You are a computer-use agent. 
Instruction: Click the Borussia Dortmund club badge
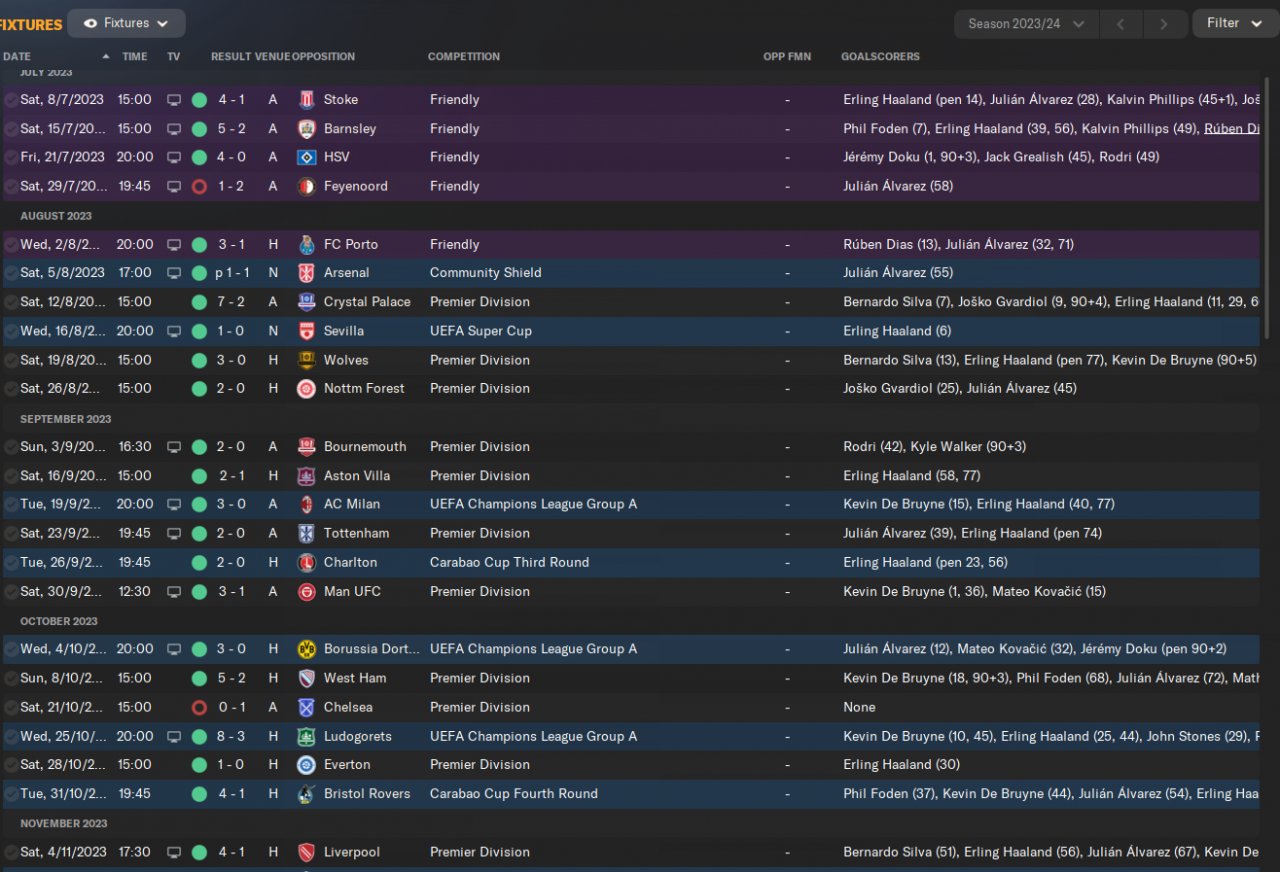click(x=306, y=650)
